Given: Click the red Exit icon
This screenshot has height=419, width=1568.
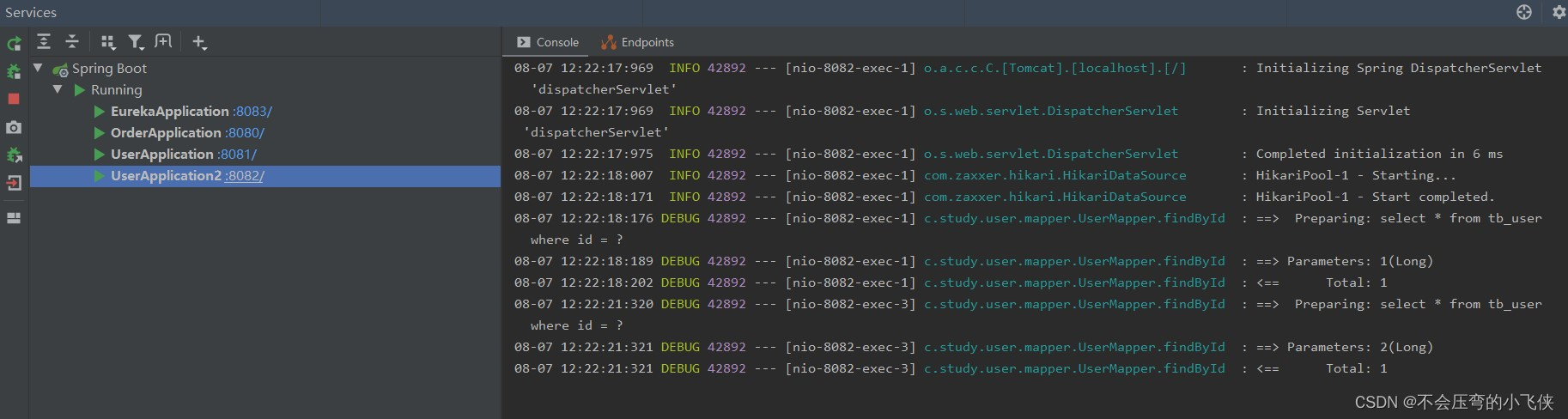Looking at the screenshot, I should click(14, 182).
